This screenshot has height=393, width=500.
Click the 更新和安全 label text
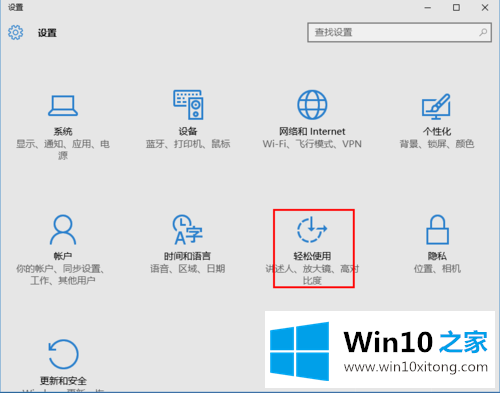pos(63,381)
